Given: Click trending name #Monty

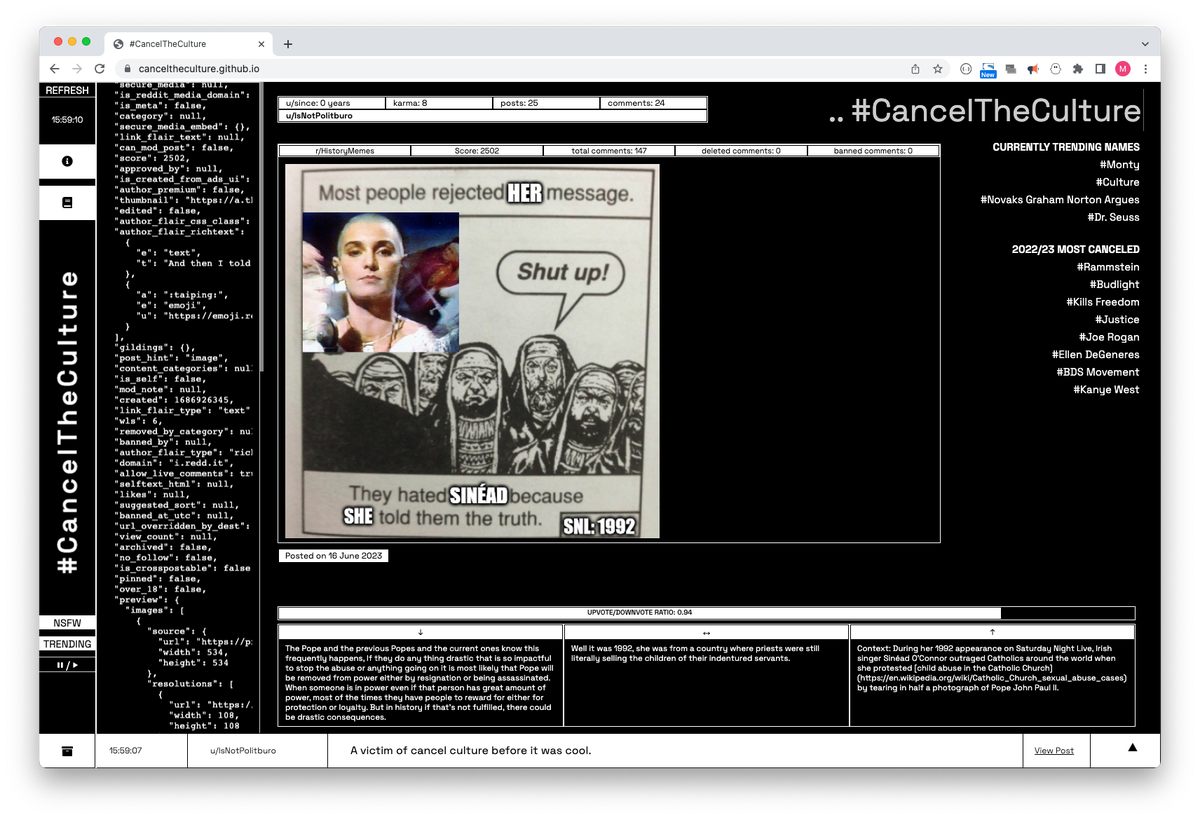Looking at the screenshot, I should coord(1118,165).
